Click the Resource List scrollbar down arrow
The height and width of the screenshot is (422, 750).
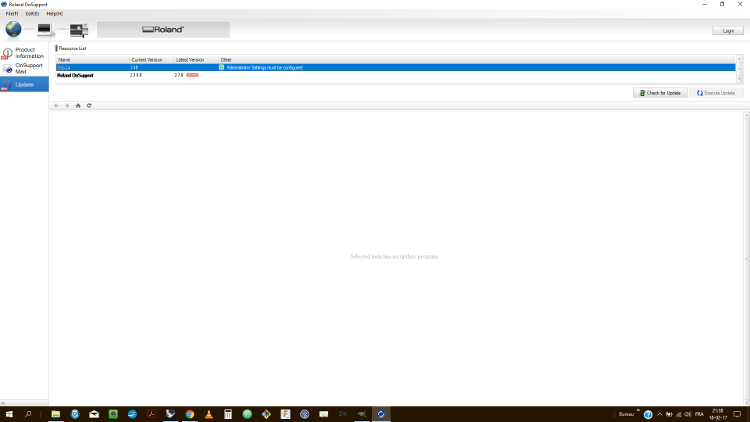[x=739, y=79]
